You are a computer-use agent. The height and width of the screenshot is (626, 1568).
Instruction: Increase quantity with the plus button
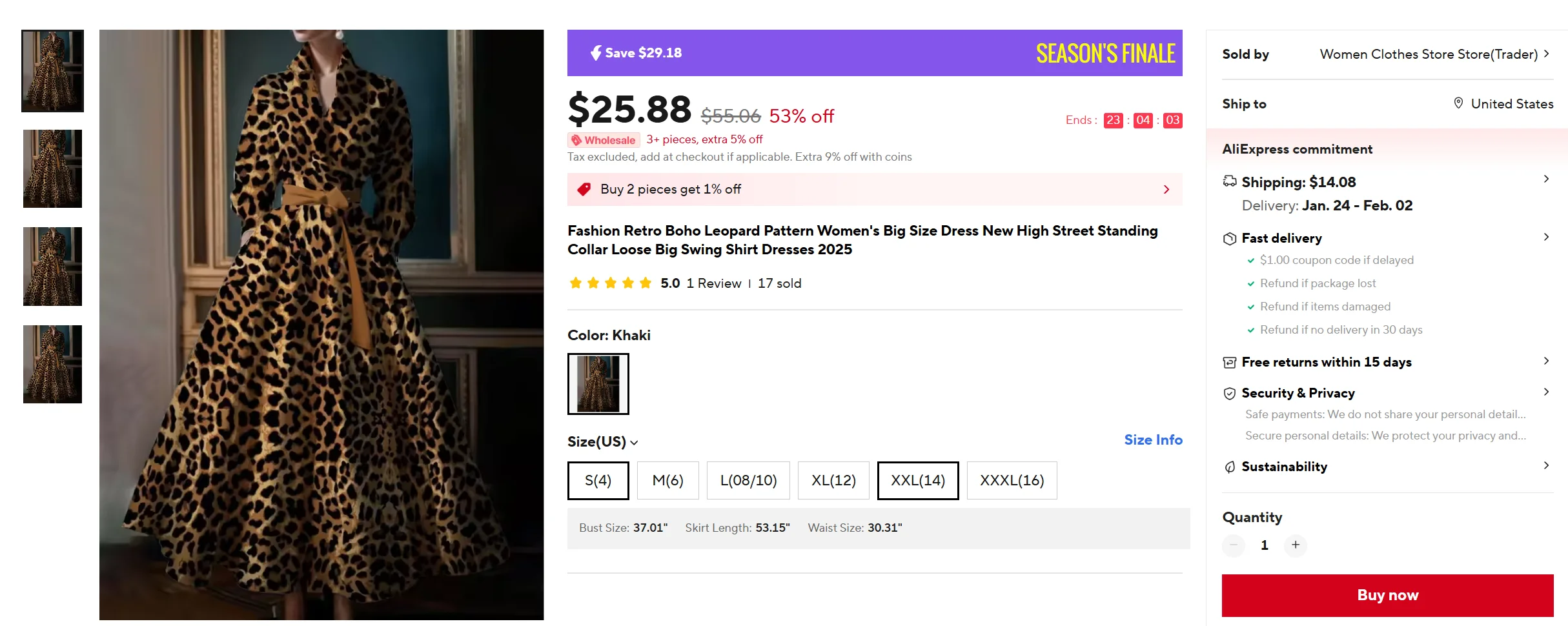point(1296,545)
